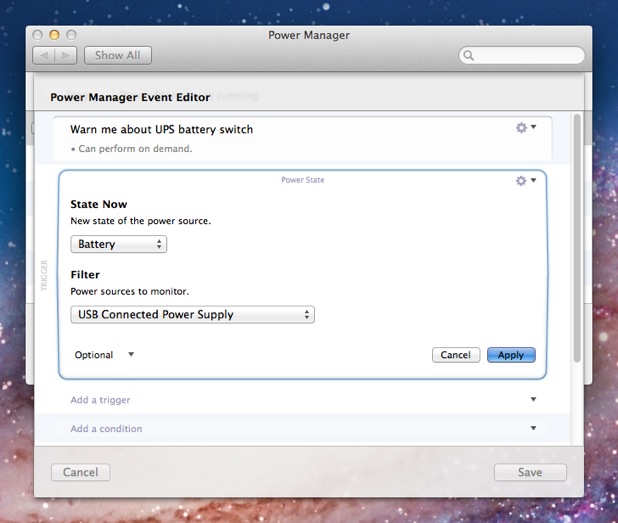Click the Add a condition text
This screenshot has width=618, height=523.
pyautogui.click(x=106, y=429)
